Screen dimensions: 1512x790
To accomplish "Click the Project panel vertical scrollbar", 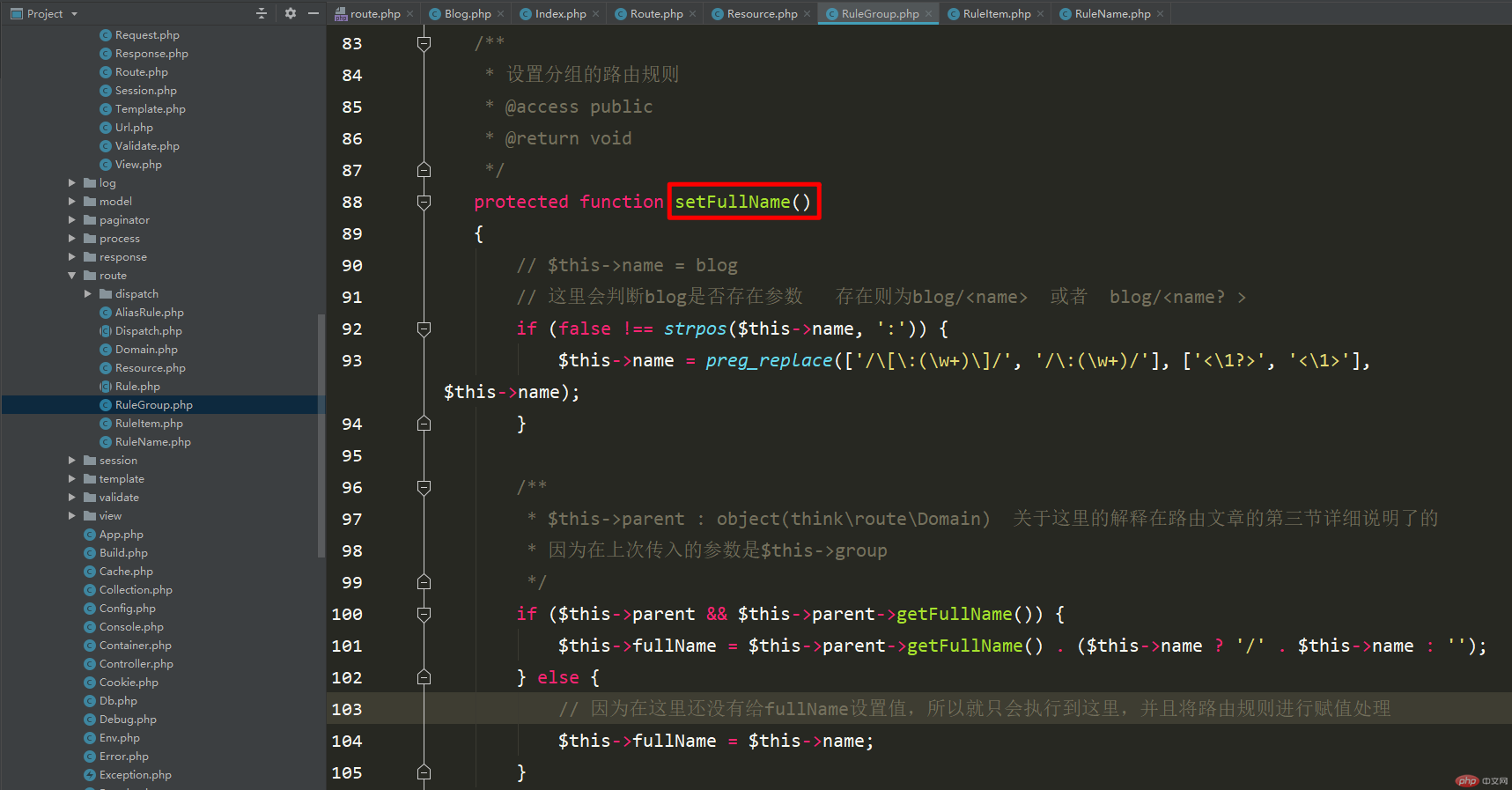I will [x=321, y=435].
